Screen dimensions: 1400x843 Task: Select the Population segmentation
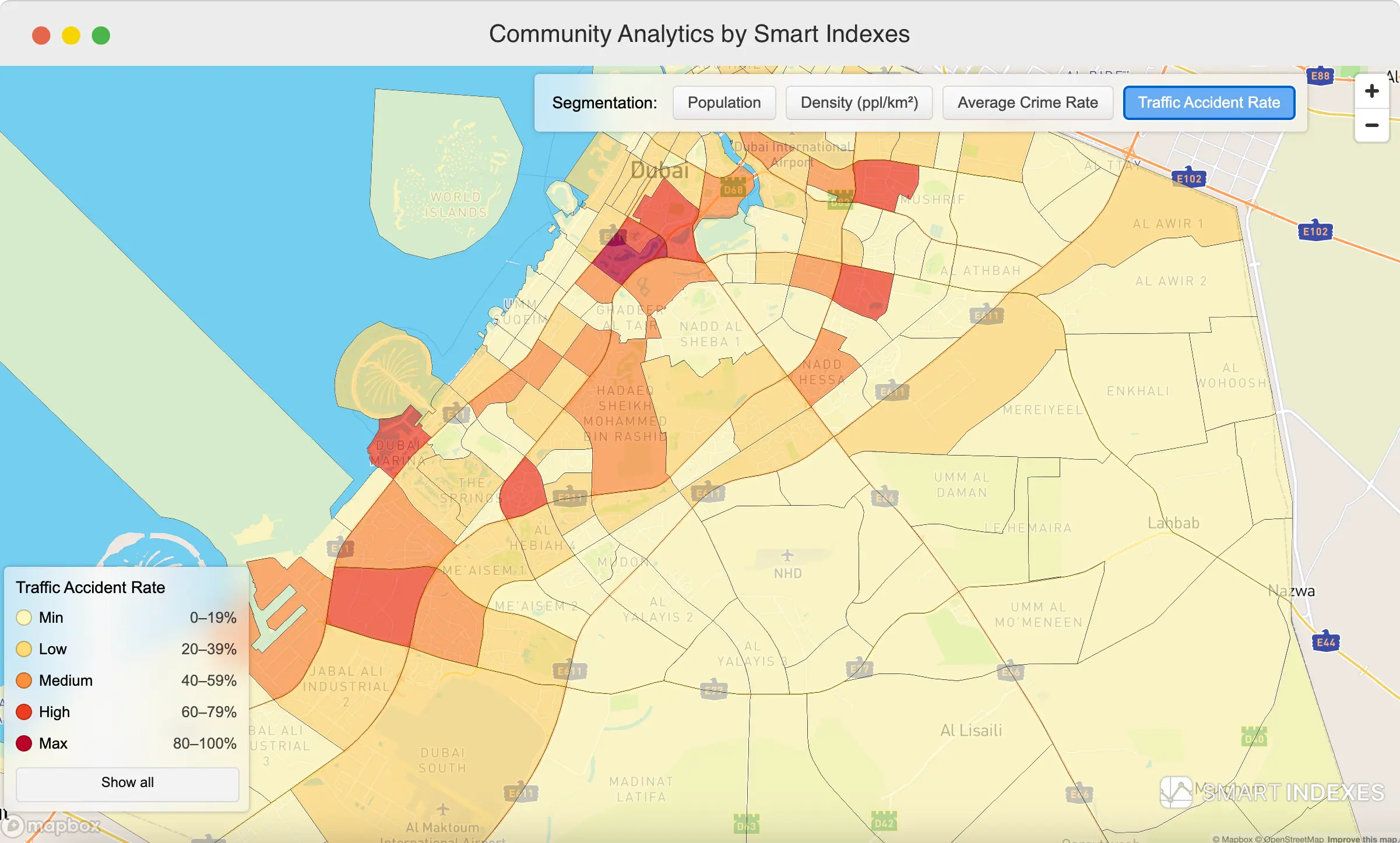[724, 103]
